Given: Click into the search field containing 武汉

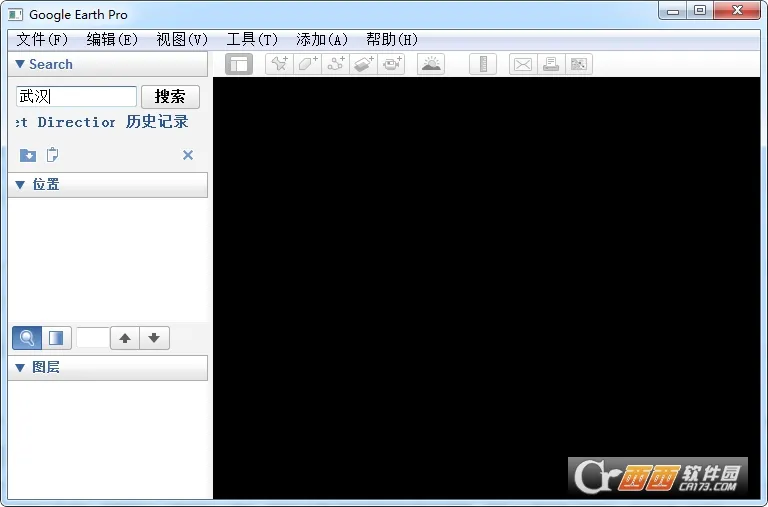Looking at the screenshot, I should click(x=76, y=97).
